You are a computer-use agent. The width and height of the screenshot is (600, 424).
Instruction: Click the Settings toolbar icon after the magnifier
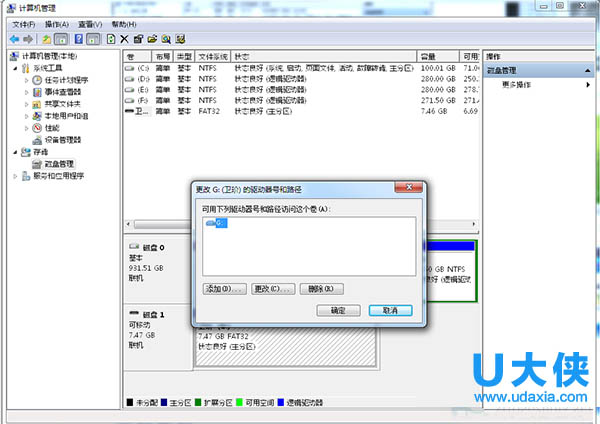pyautogui.click(x=180, y=39)
